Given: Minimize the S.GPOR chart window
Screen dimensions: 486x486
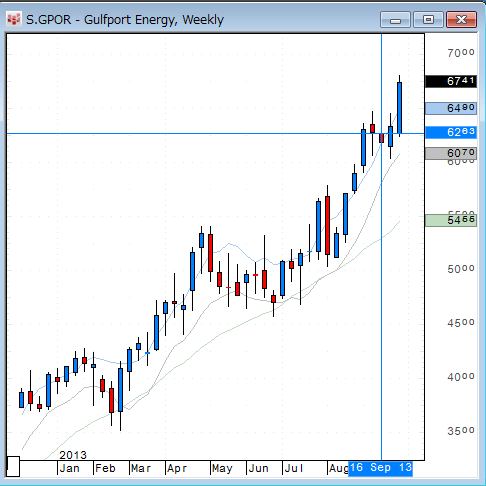Looking at the screenshot, I should coord(395,20).
